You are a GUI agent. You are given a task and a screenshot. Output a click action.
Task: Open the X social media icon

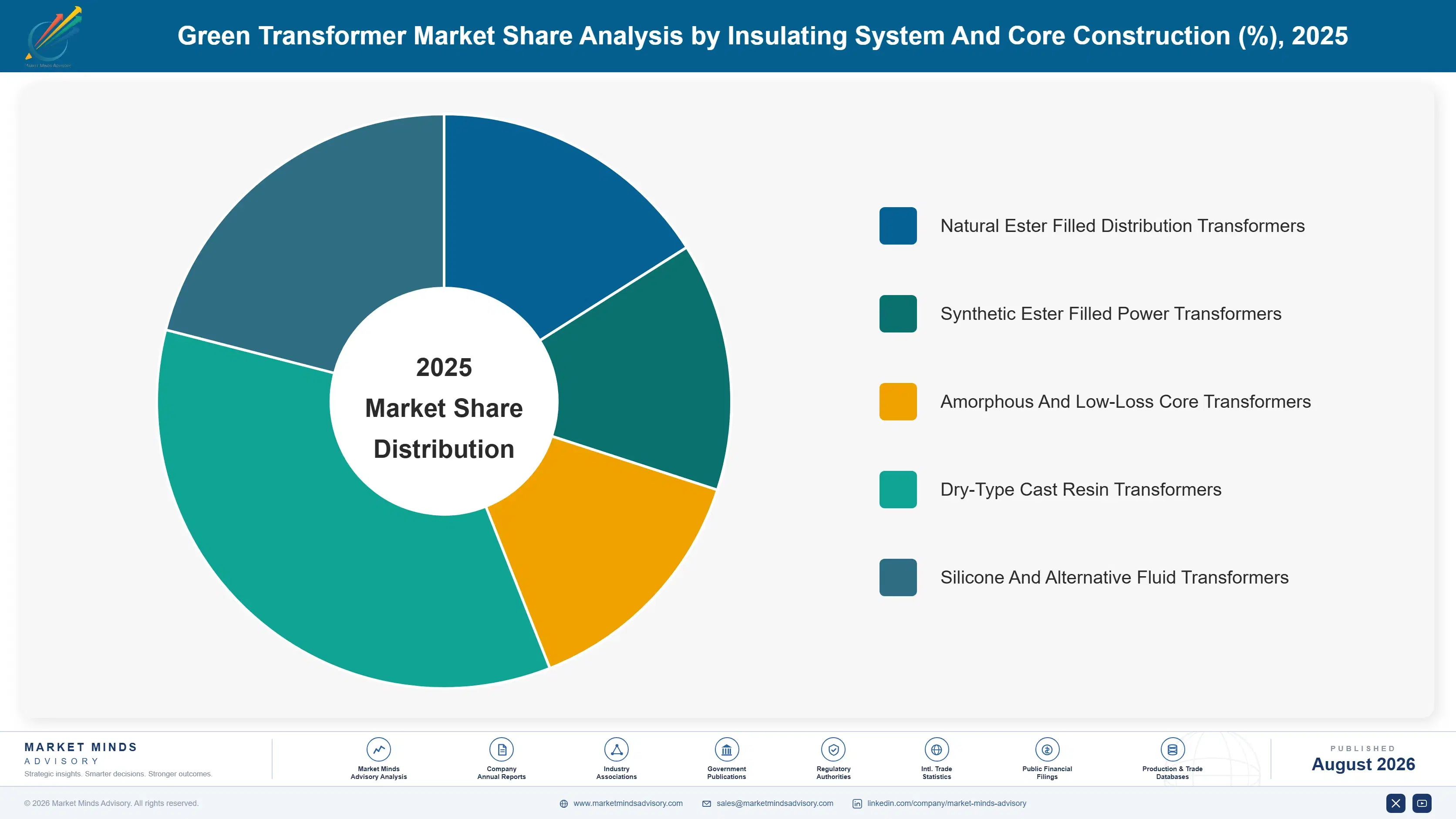coord(1395,803)
